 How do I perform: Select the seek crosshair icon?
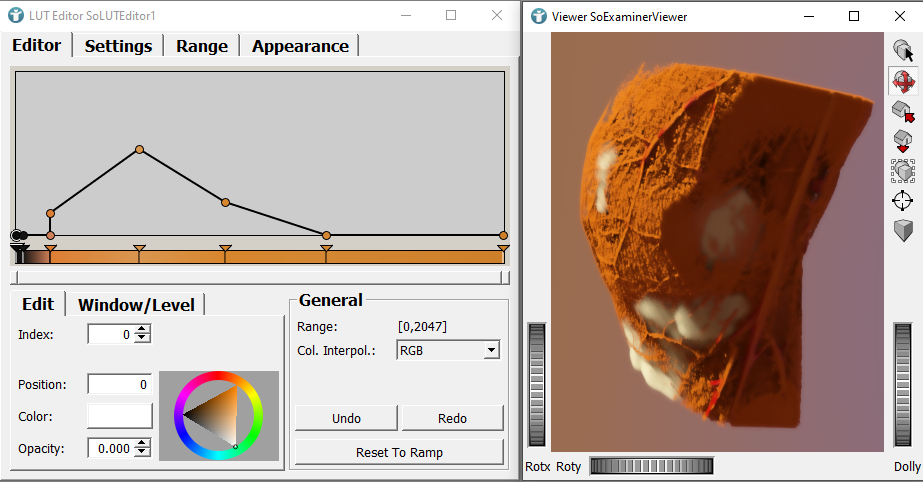903,201
